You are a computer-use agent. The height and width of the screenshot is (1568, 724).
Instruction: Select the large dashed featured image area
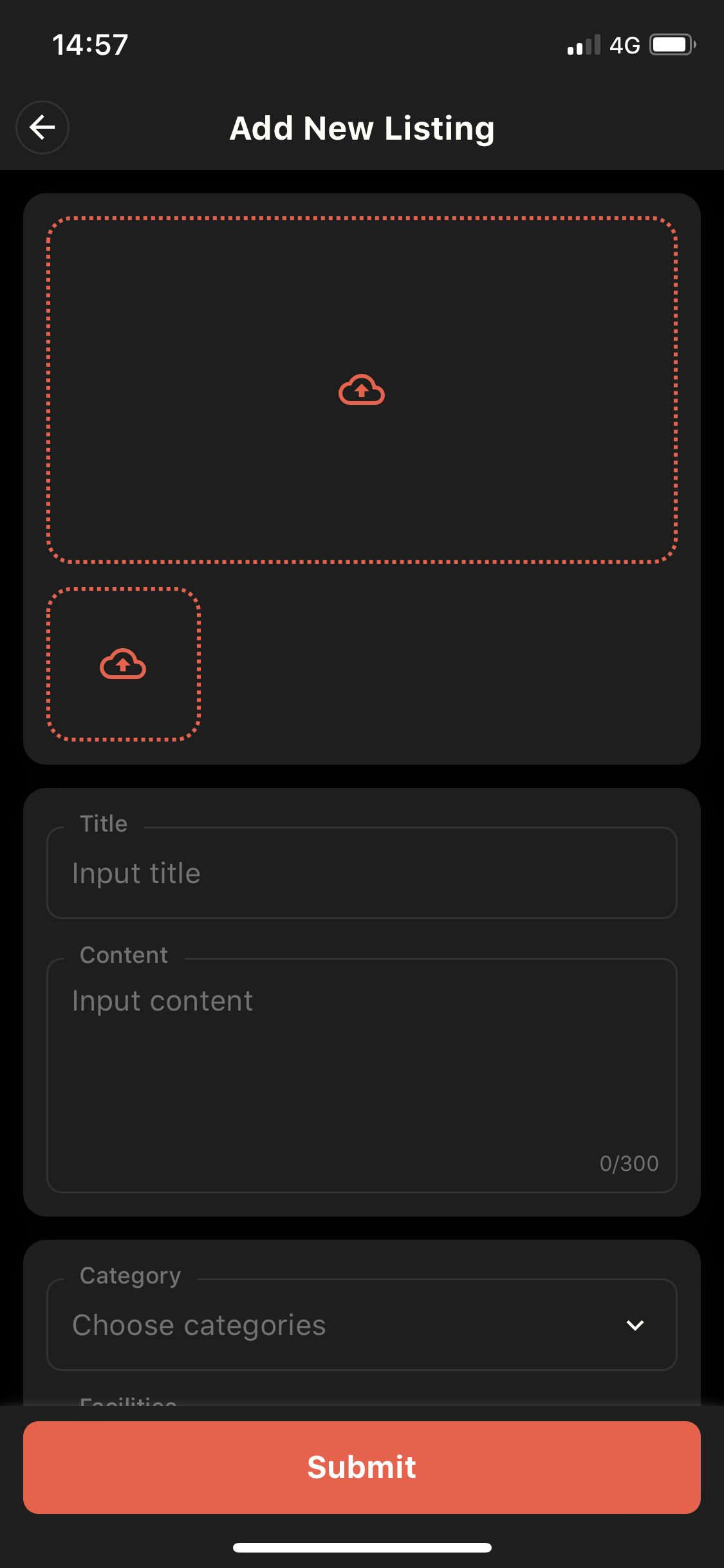(x=362, y=390)
